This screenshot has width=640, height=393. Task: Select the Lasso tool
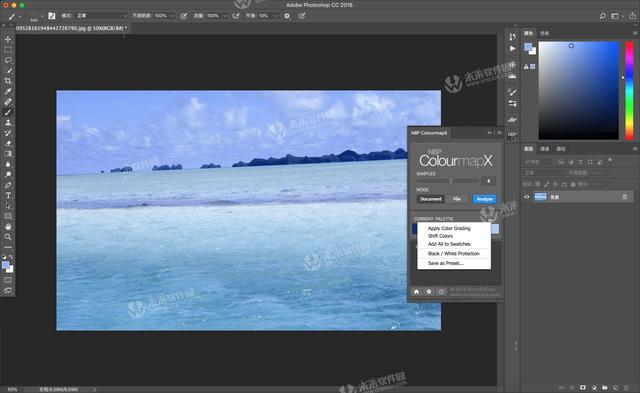coord(8,60)
